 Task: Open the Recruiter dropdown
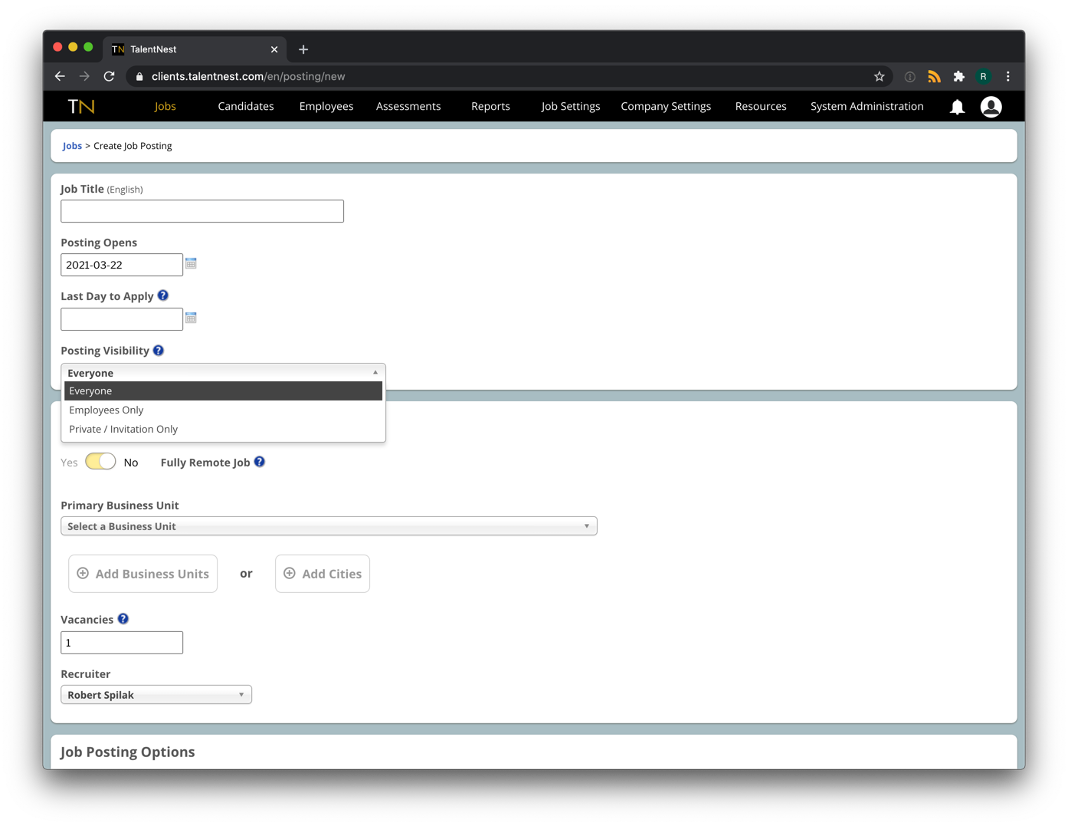(x=155, y=694)
